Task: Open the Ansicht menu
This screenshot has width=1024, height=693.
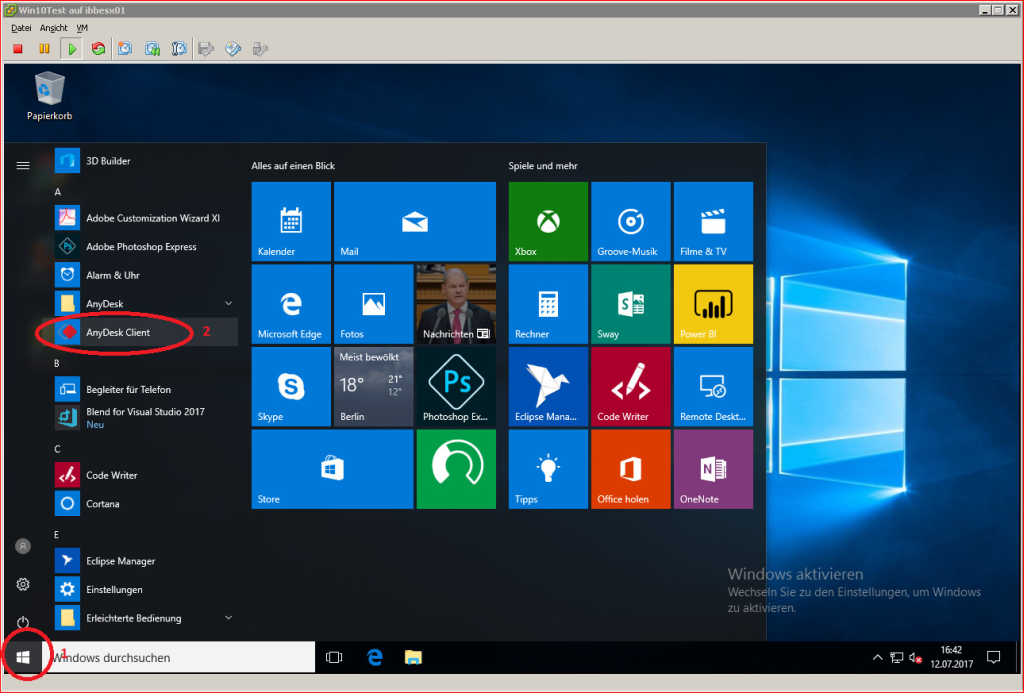Action: click(x=54, y=28)
